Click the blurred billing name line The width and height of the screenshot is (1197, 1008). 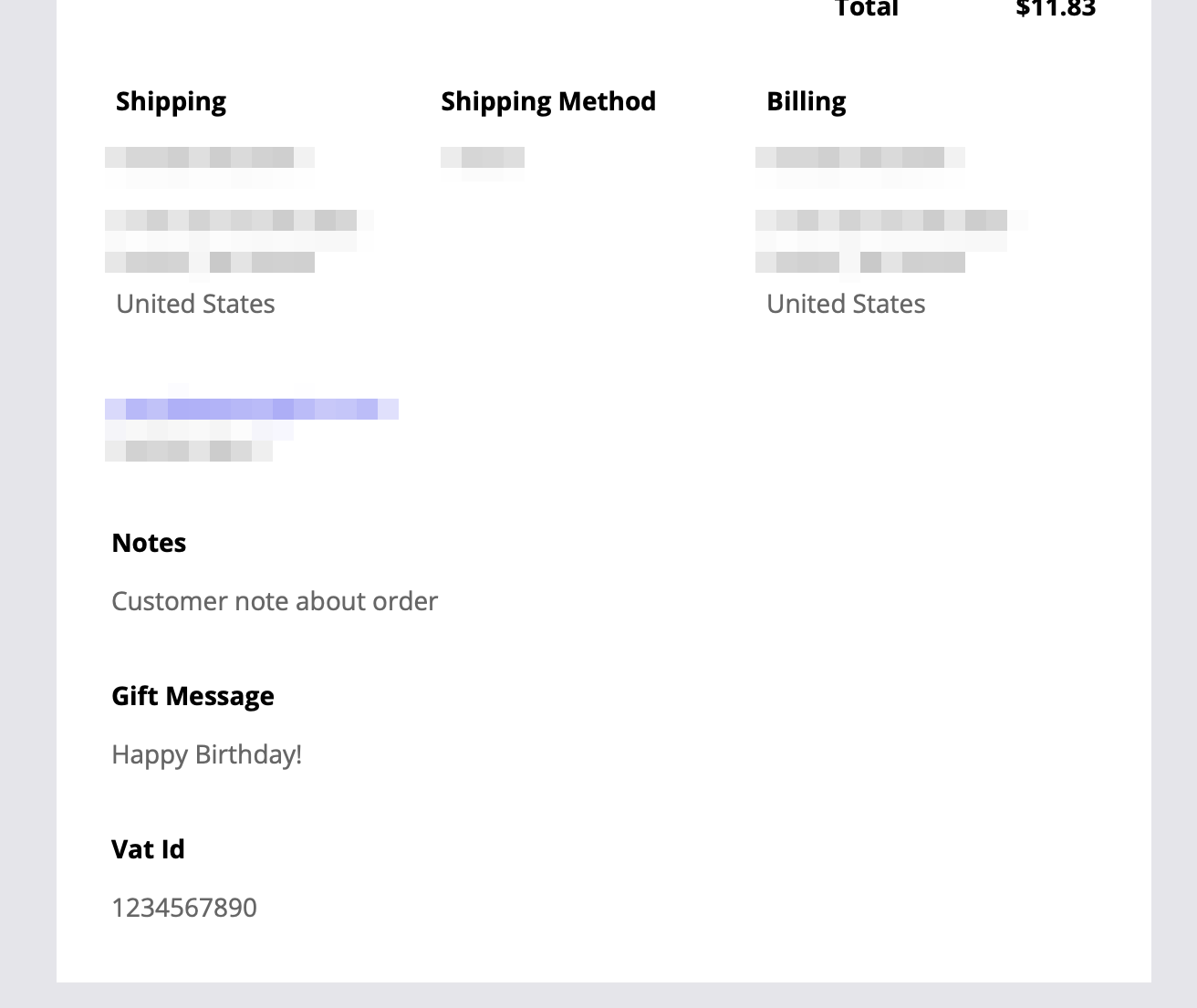point(860,158)
